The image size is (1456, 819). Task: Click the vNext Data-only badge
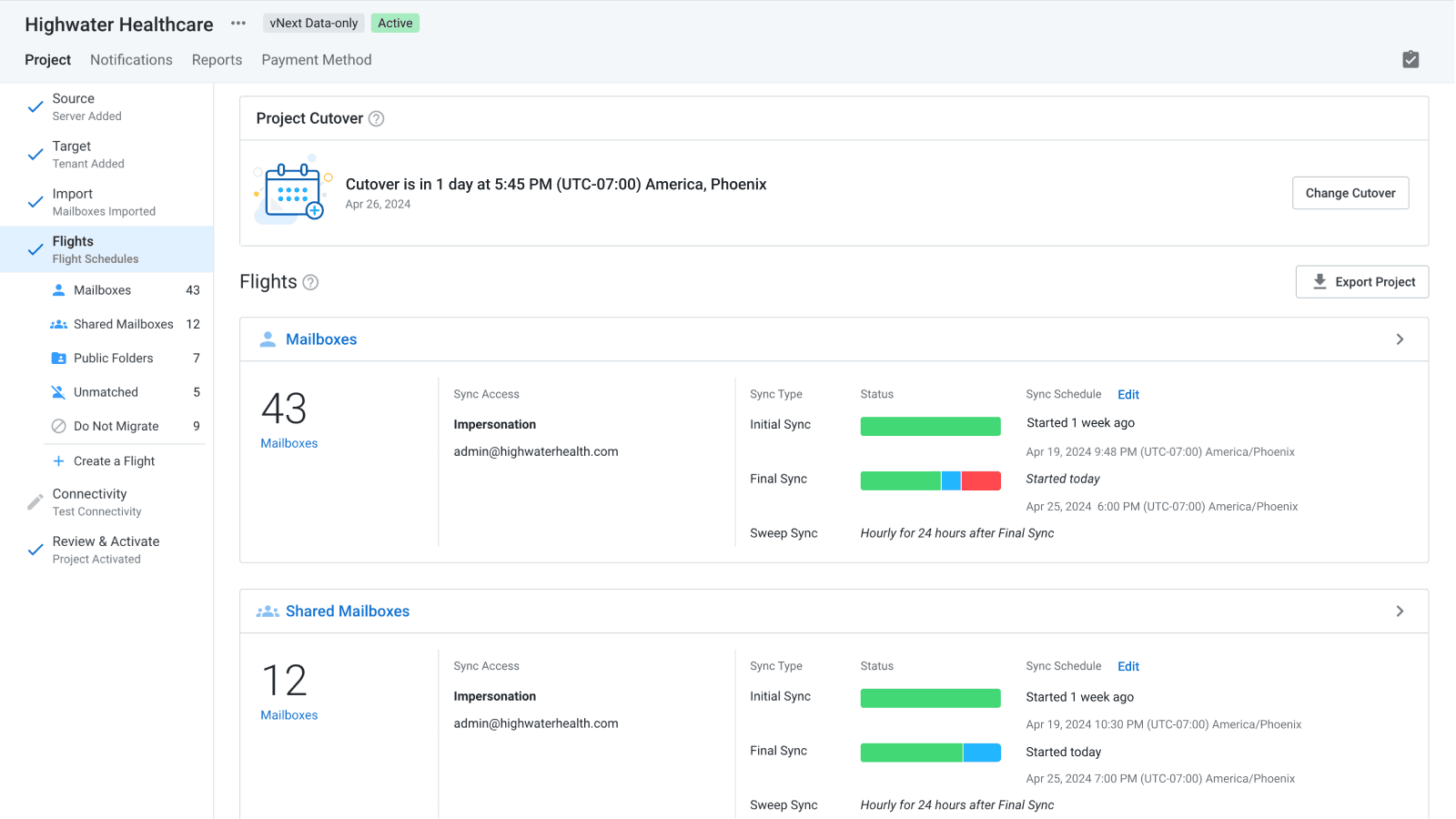[x=314, y=23]
